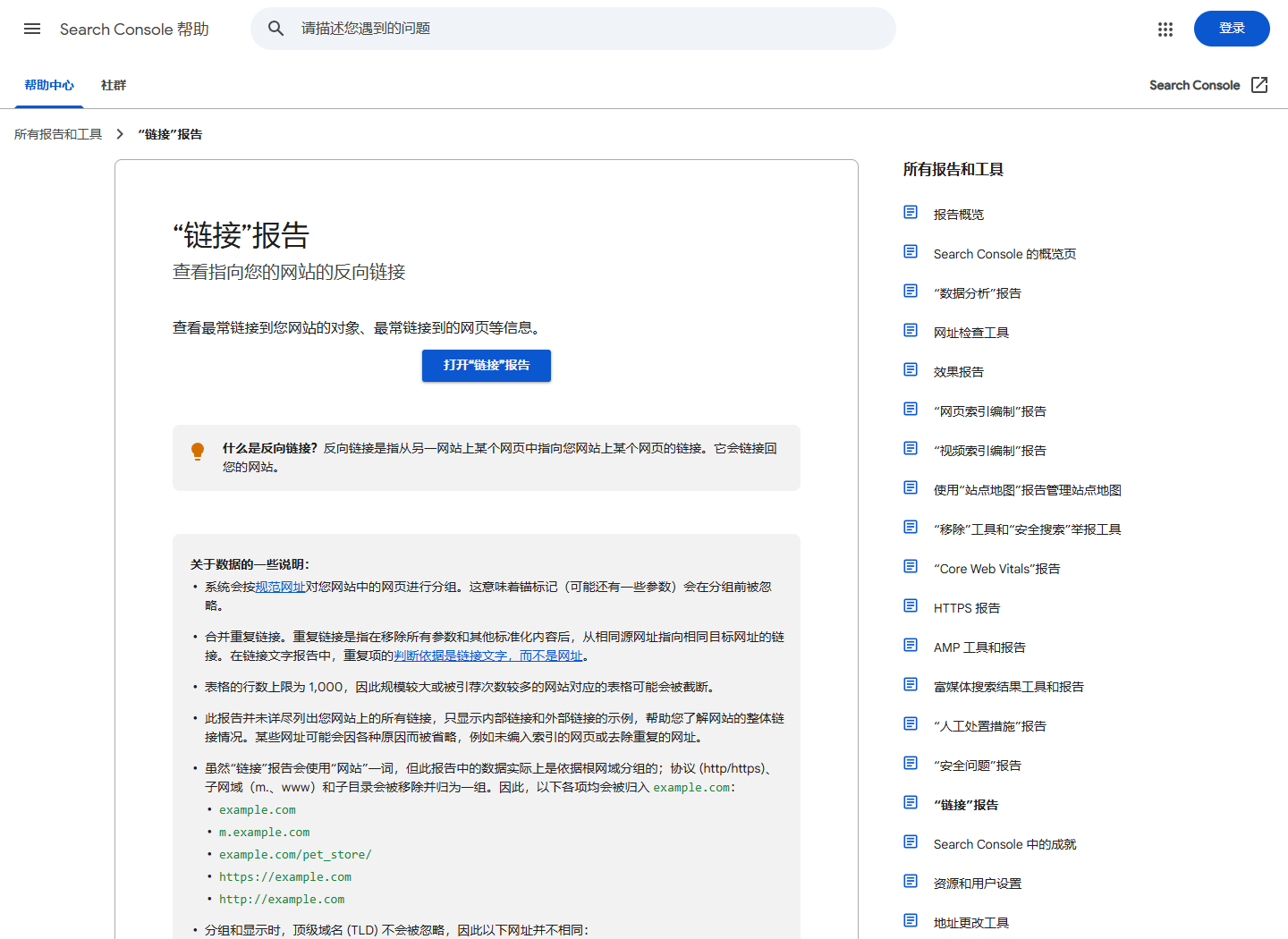Switch to the 社群 tab
1288x939 pixels.
pyautogui.click(x=114, y=86)
